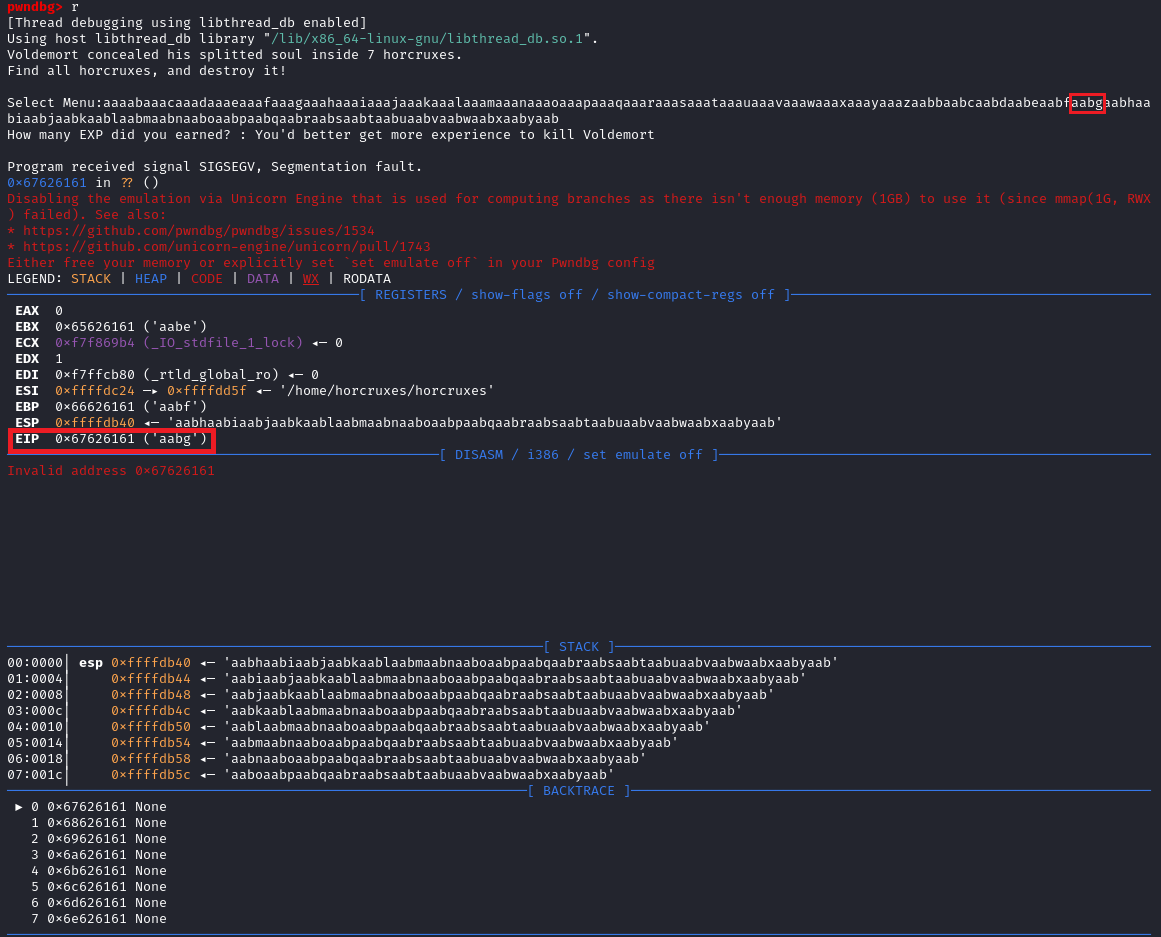Screen dimensions: 1161x937
Task: Open the pwndbg issues 1534 GitHub link
Action: 198,231
